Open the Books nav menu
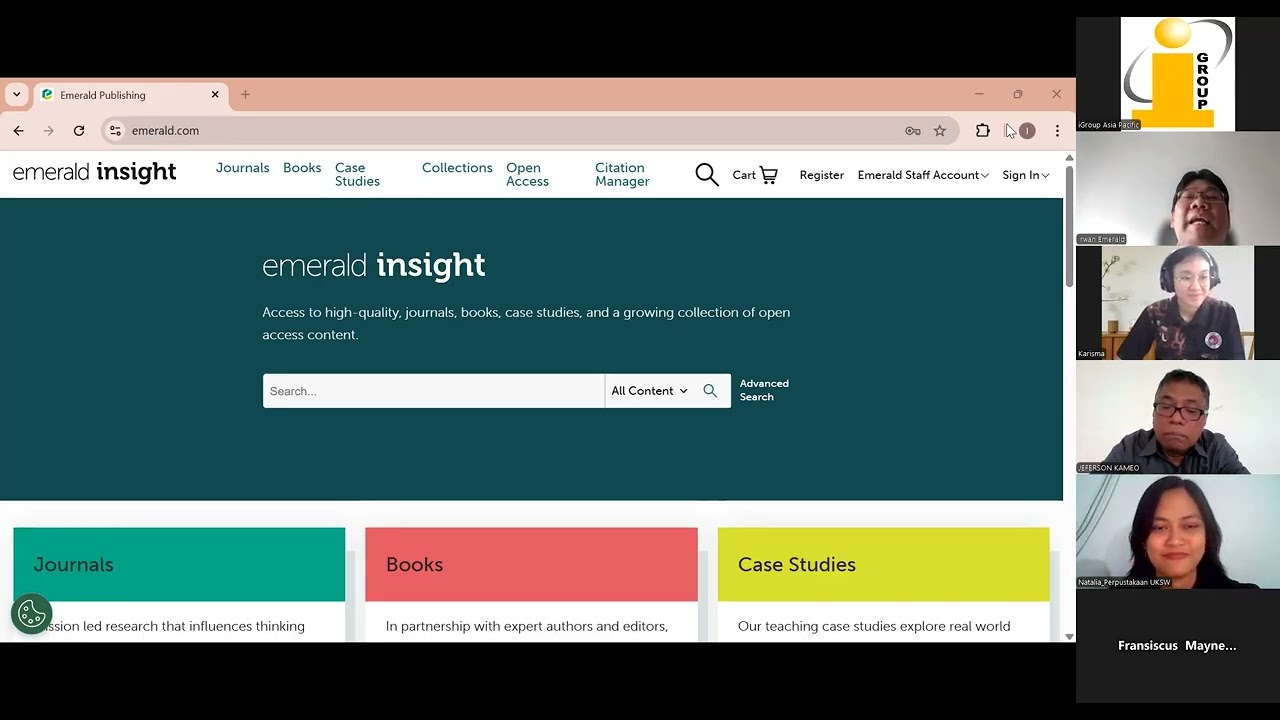 pos(302,168)
